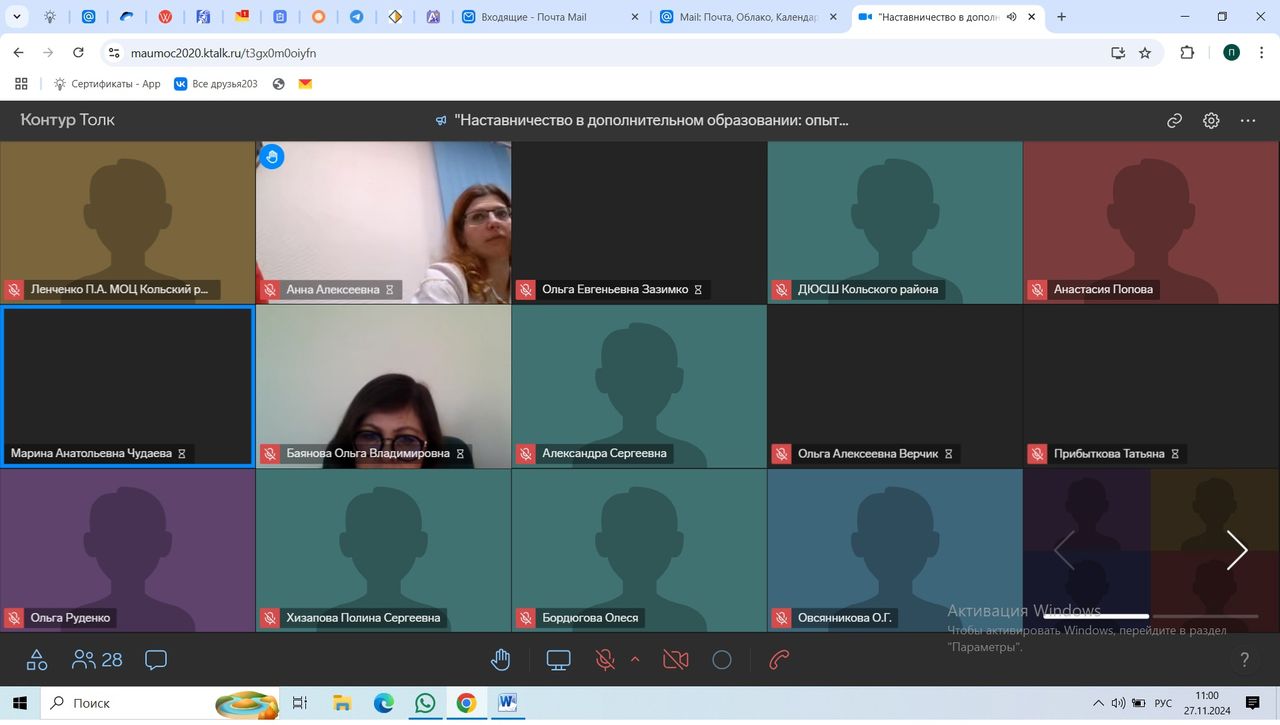Click muted mic icon on Ольга Руденко tile
This screenshot has height=725, width=1280.
click(x=14, y=618)
